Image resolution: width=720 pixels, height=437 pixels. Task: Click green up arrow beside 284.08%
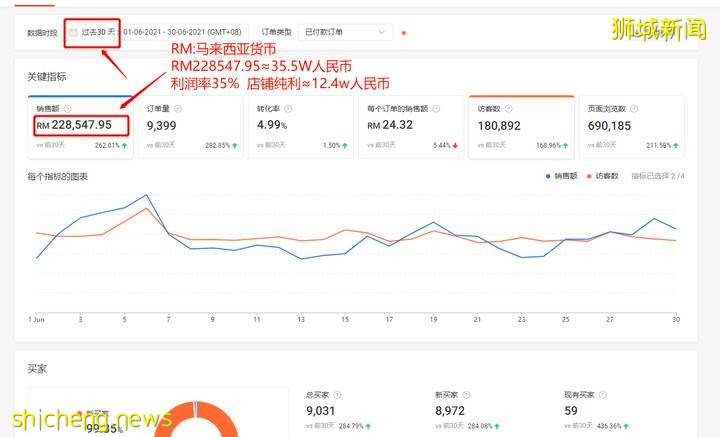point(497,426)
